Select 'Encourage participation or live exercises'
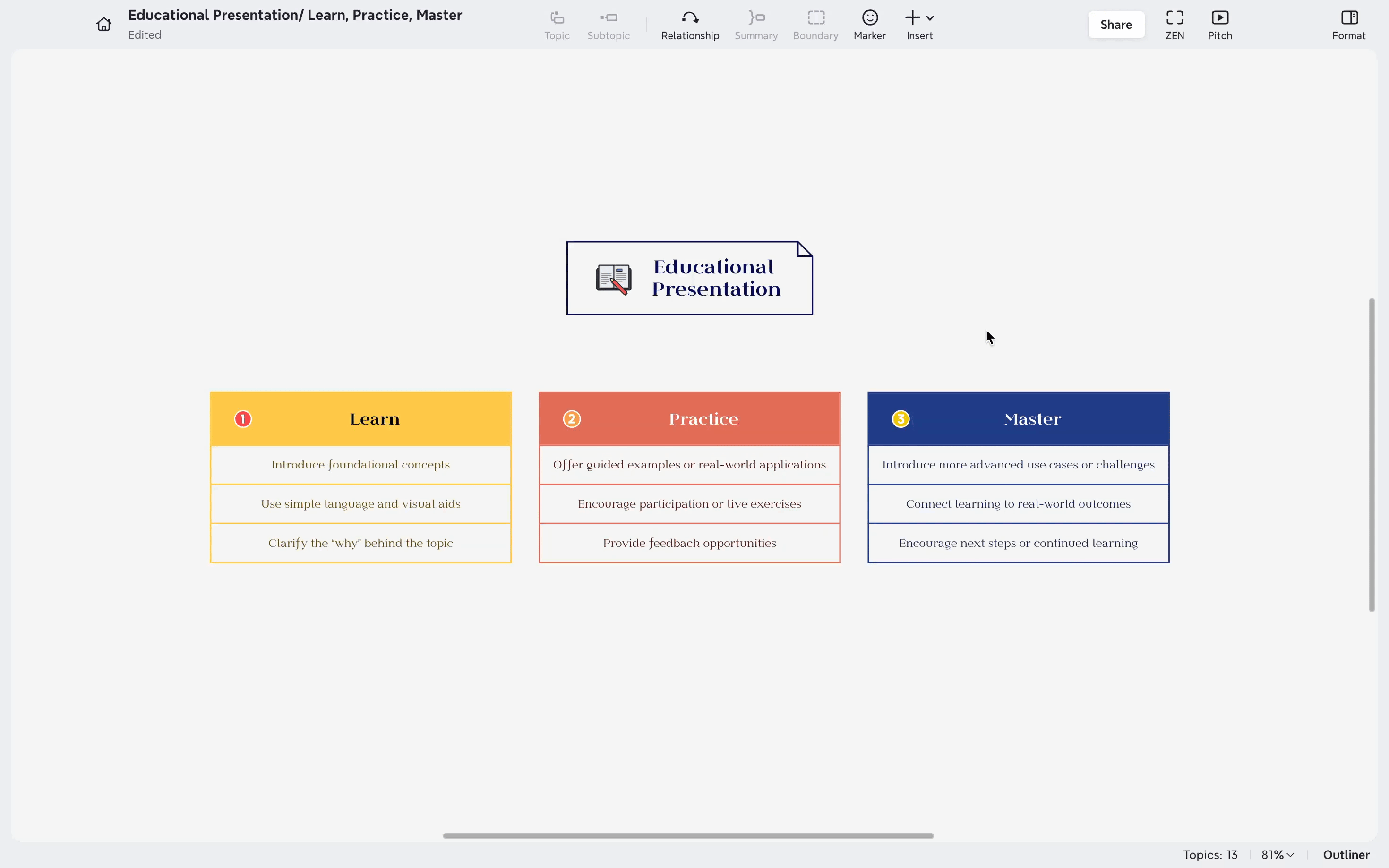 tap(689, 504)
